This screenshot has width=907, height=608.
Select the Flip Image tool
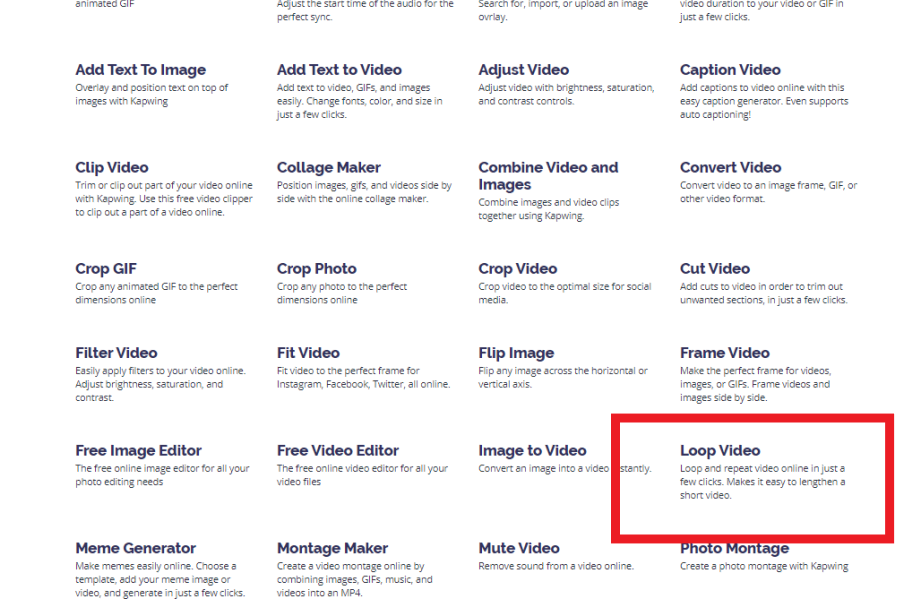coord(515,352)
